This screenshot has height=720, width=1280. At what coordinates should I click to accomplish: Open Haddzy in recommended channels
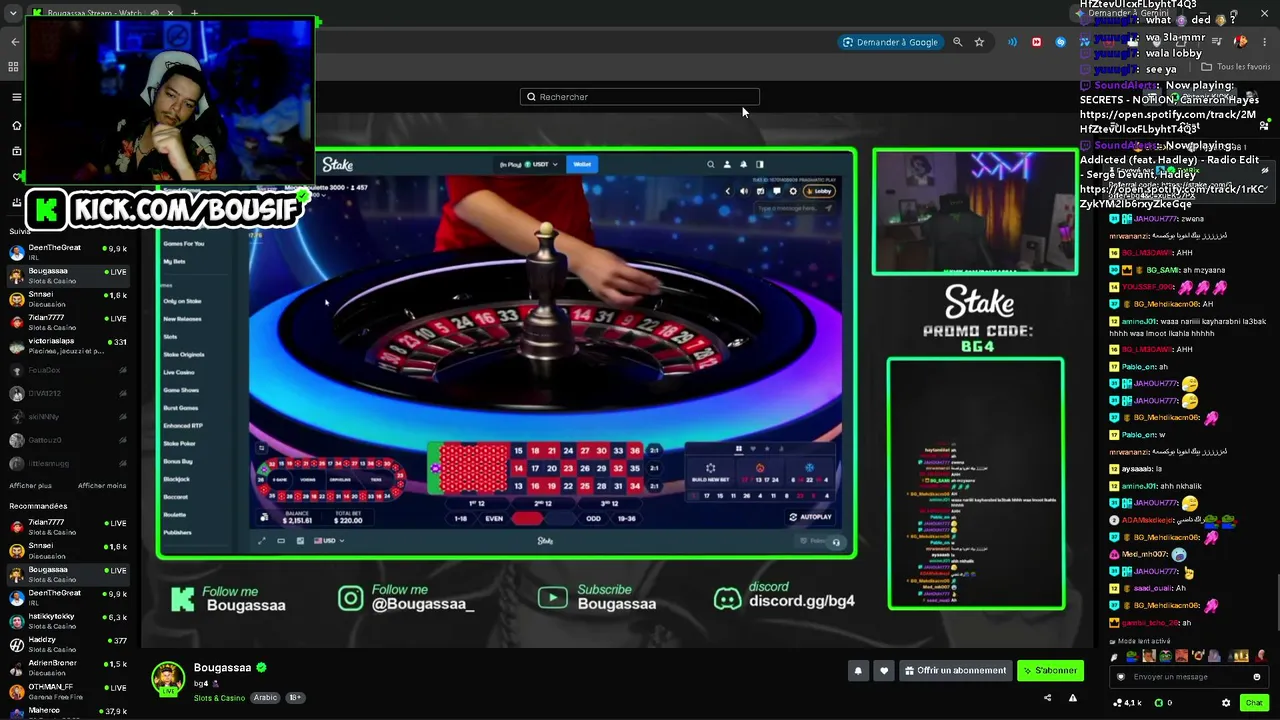(x=68, y=645)
